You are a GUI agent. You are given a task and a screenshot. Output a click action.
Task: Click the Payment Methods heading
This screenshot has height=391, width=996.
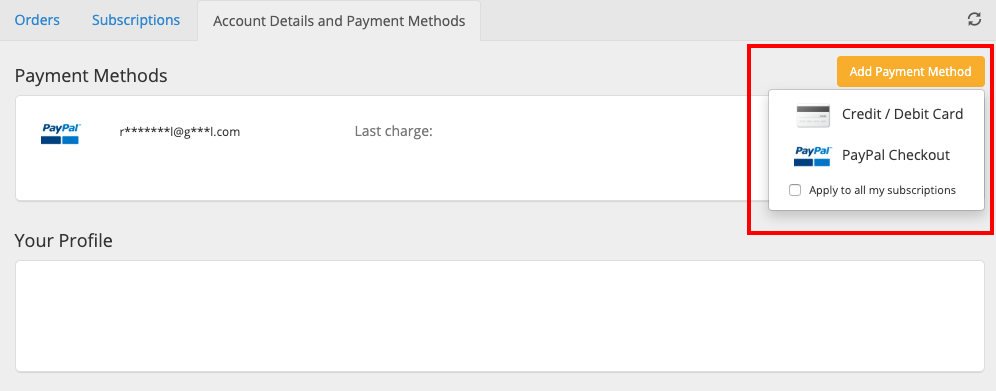[91, 76]
